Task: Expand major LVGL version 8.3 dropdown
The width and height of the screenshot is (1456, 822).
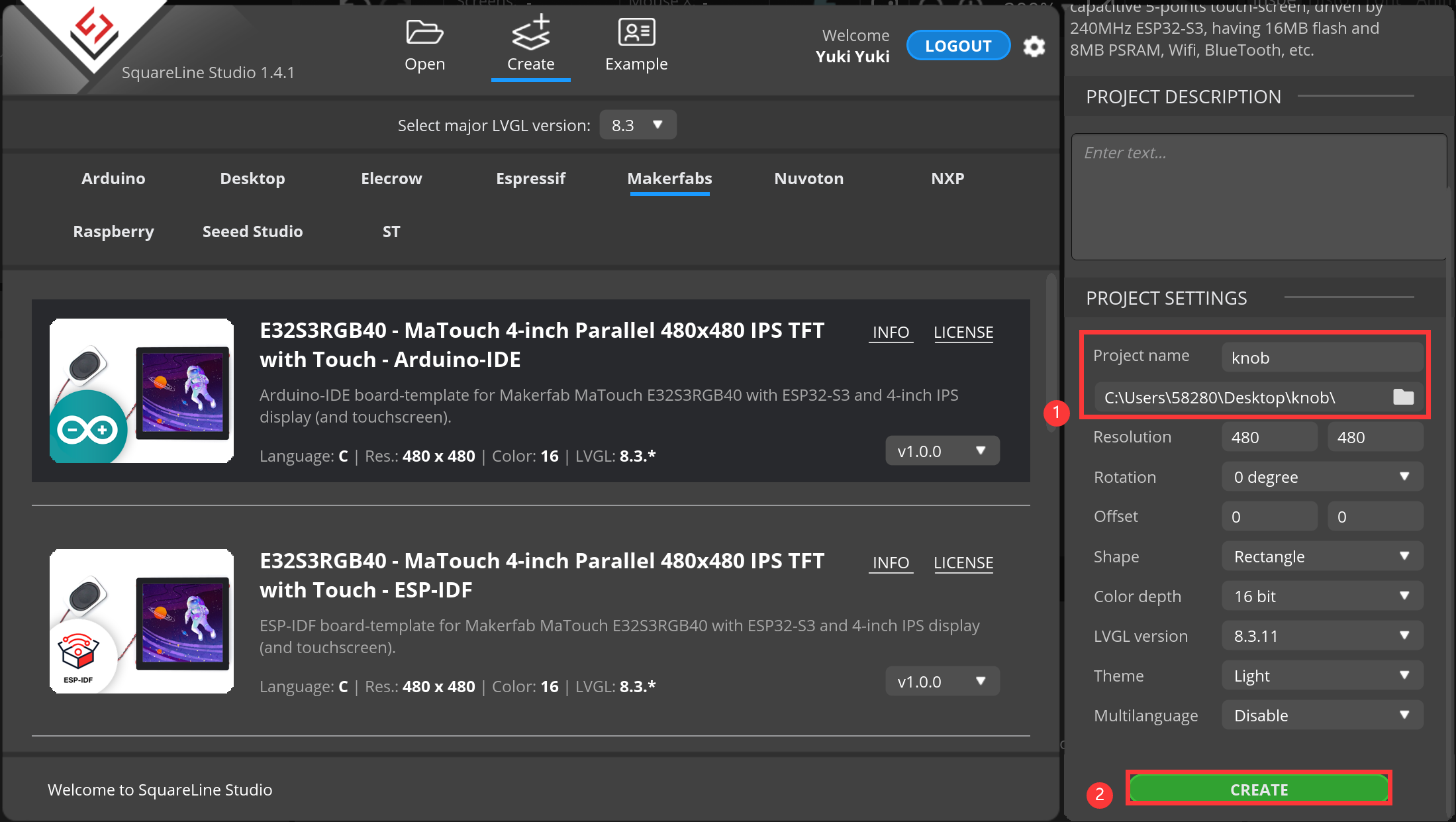Action: 638,125
